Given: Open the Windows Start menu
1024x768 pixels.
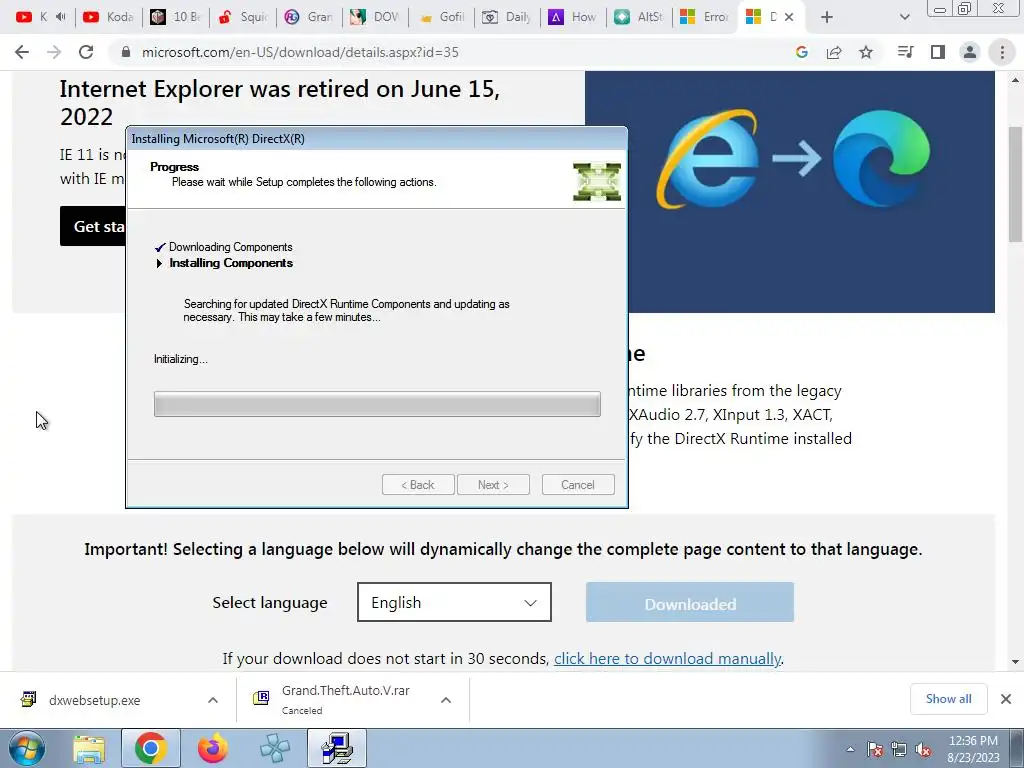Looking at the screenshot, I should point(26,748).
